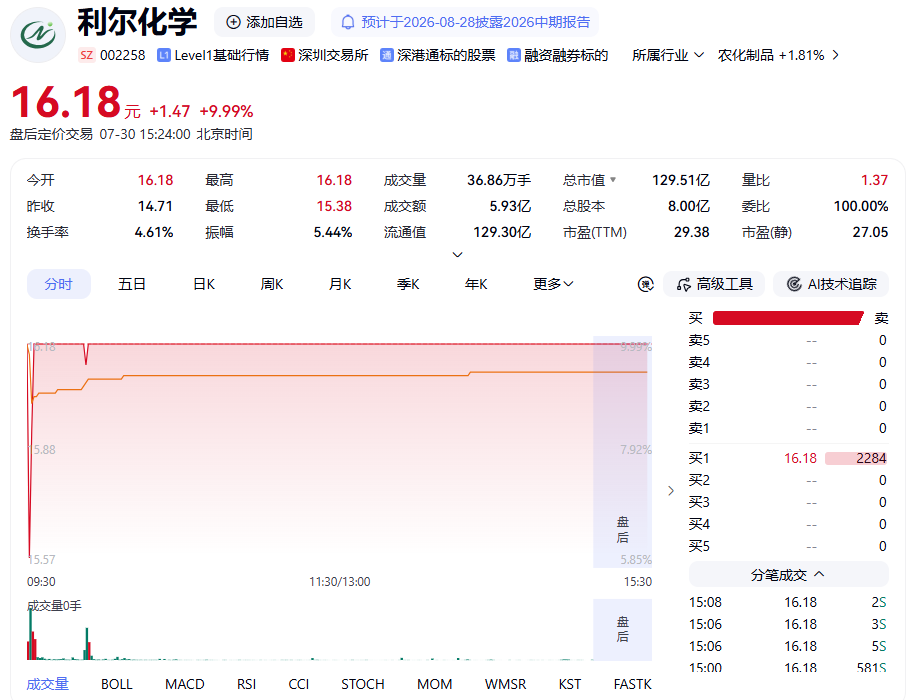Click the 利尔化学 company logo
Viewport: 921px width, 700px height.
pyautogui.click(x=38, y=35)
